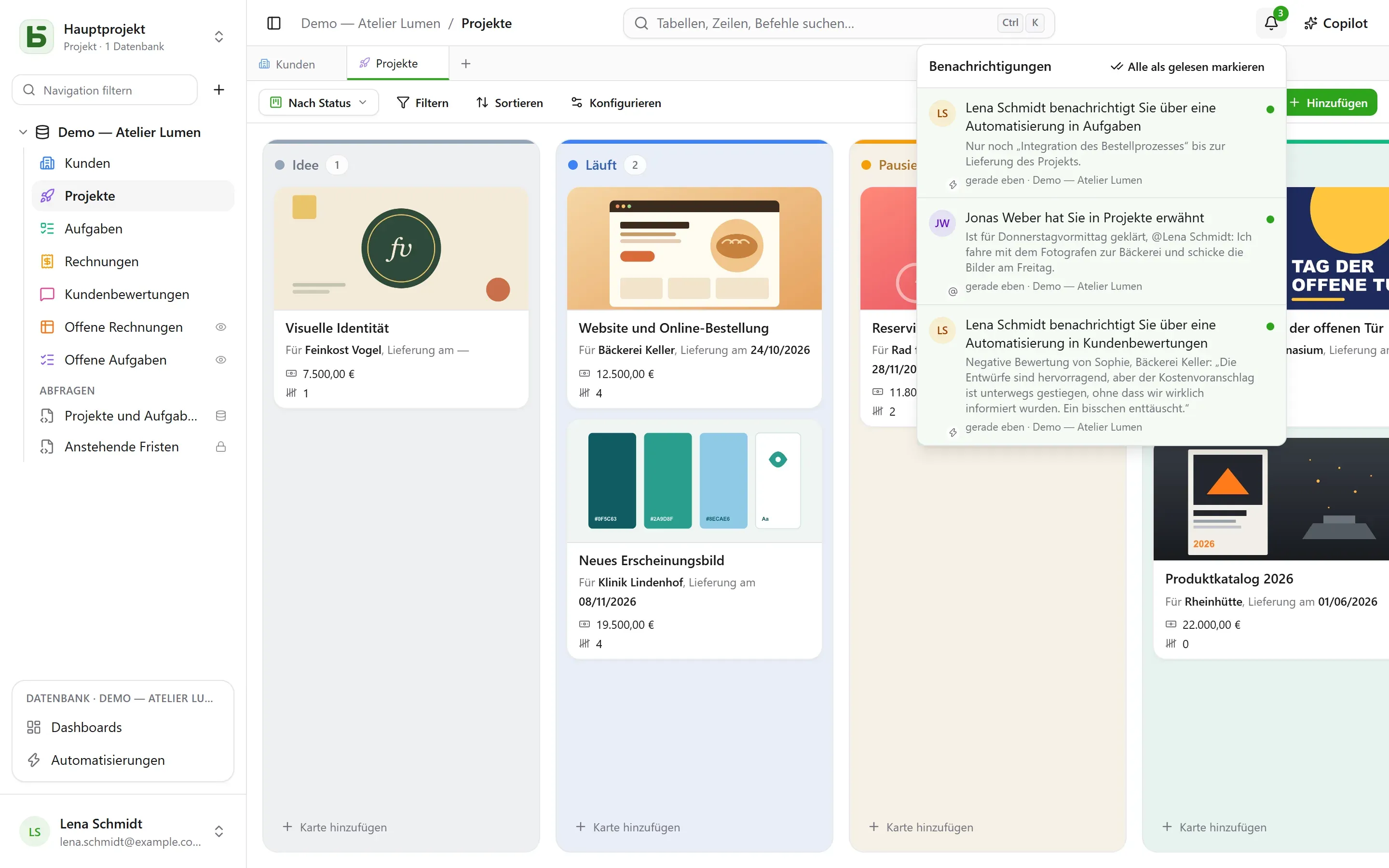Click Alle als gelesen markieren

(x=1187, y=67)
